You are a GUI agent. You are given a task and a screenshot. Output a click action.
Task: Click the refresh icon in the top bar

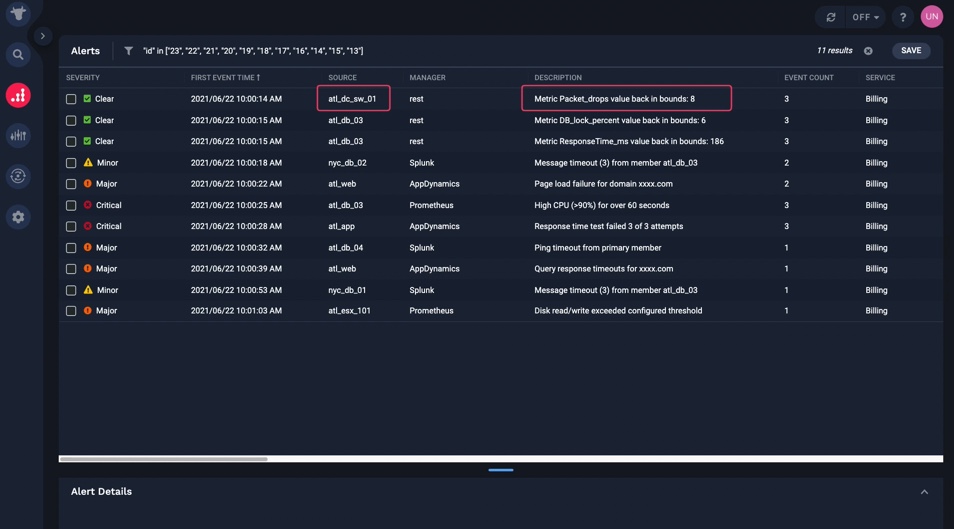coord(830,17)
